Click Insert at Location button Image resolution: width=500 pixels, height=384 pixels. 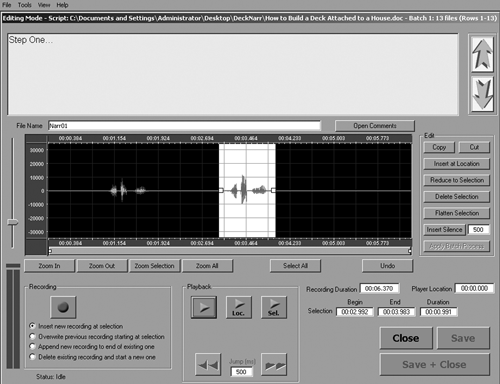(456, 164)
